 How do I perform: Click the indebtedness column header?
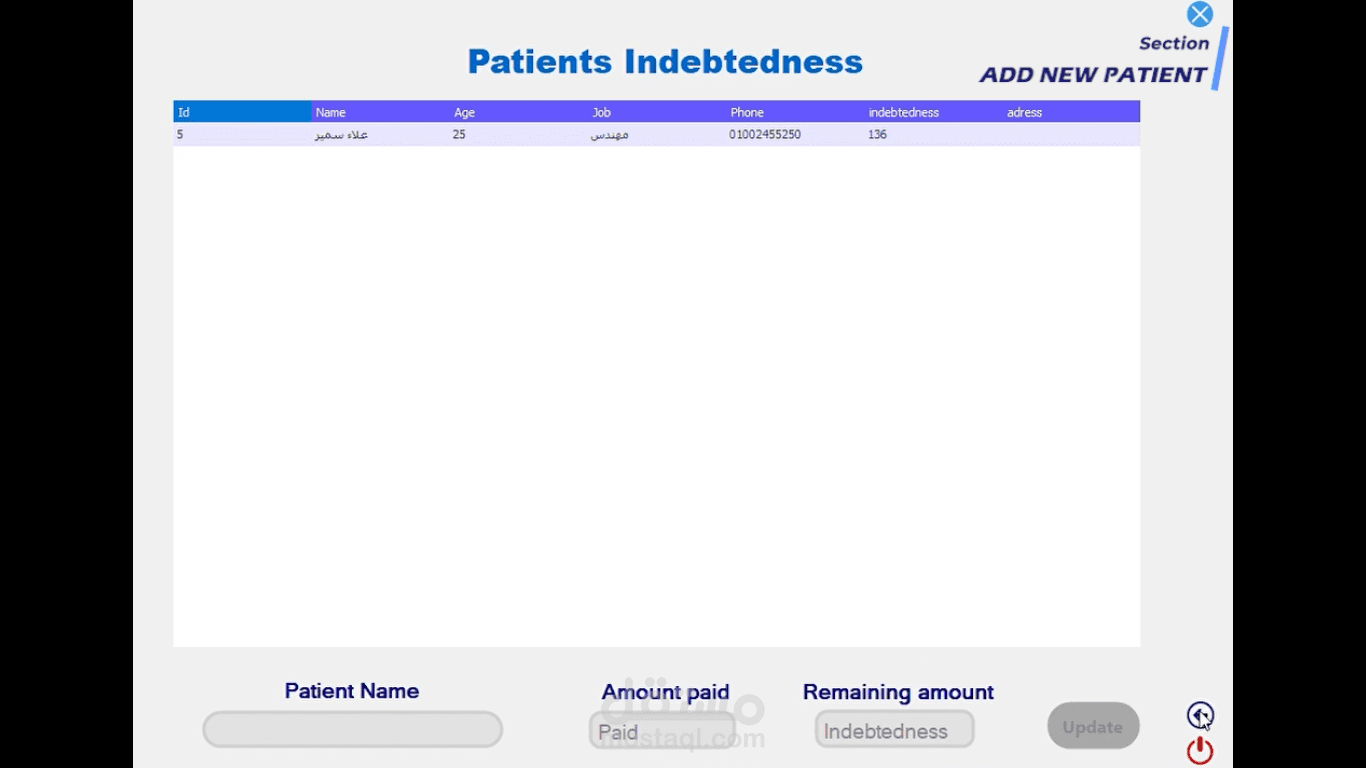click(x=932, y=112)
